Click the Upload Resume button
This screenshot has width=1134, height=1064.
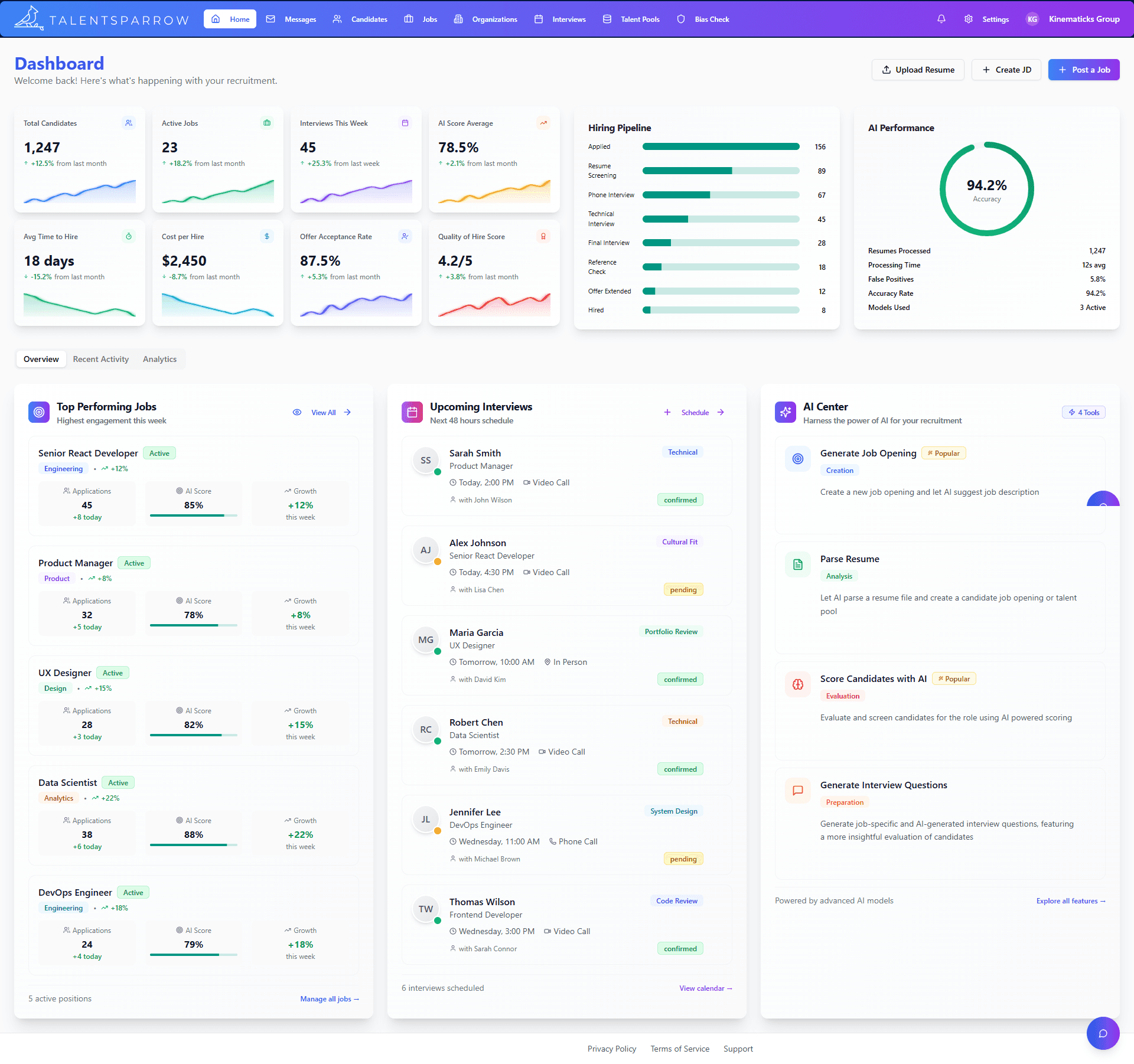coord(918,69)
